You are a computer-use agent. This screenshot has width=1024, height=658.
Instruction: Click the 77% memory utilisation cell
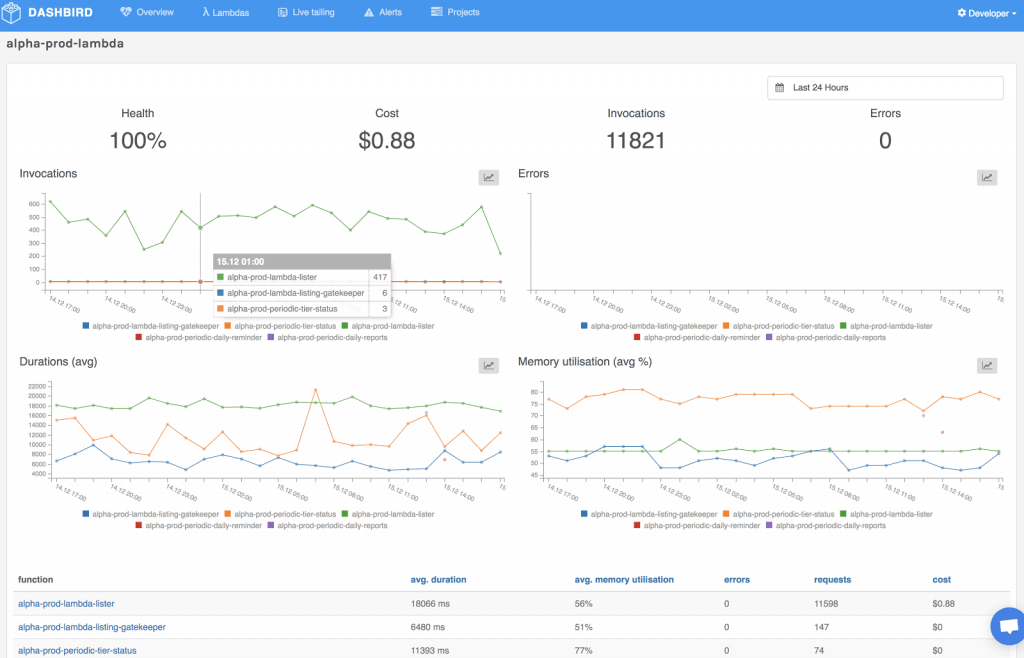(583, 651)
